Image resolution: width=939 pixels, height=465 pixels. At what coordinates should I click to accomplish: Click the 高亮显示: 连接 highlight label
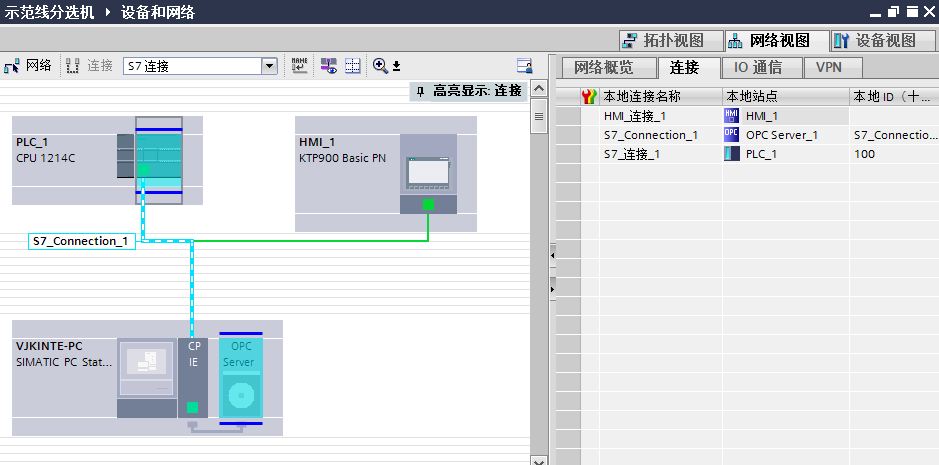477,91
